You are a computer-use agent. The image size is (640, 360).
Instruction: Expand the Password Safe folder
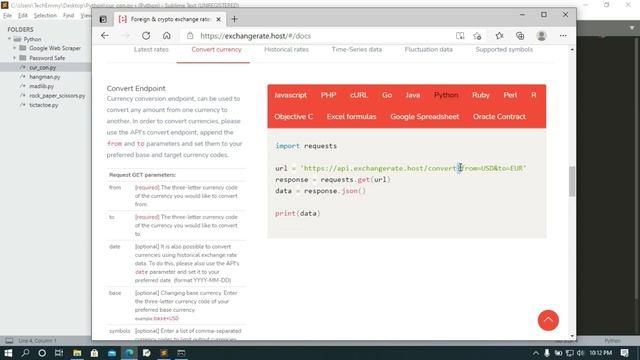point(15,58)
